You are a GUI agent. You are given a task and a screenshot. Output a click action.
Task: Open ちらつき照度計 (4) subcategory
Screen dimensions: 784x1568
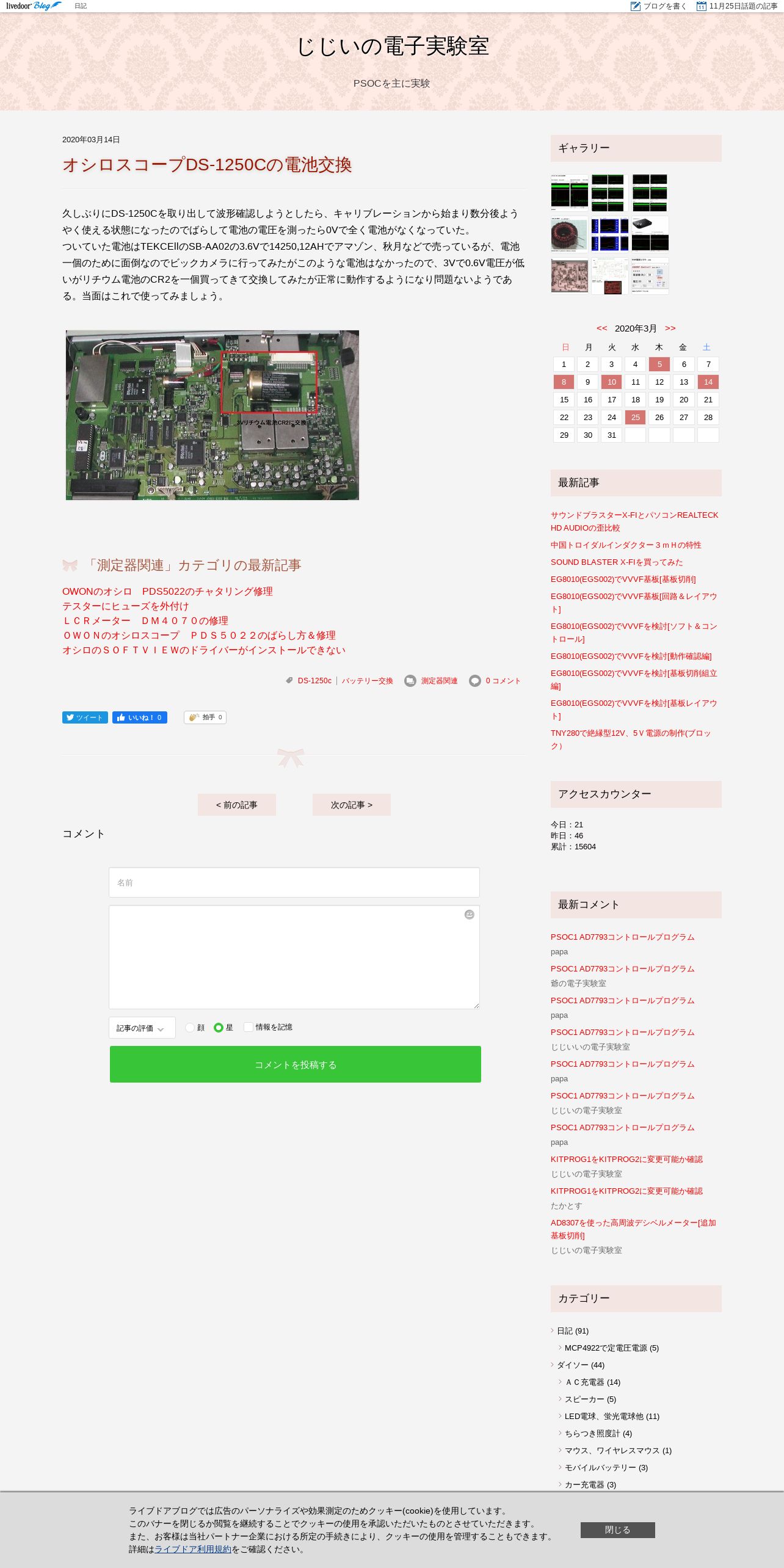coord(598,1433)
